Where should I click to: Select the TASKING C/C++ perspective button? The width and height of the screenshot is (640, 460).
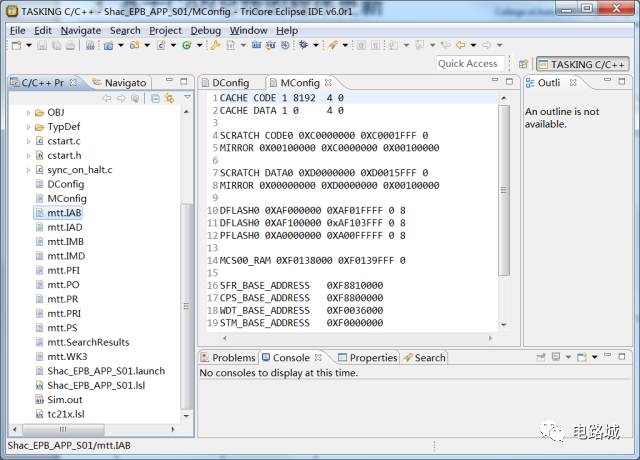tap(582, 64)
